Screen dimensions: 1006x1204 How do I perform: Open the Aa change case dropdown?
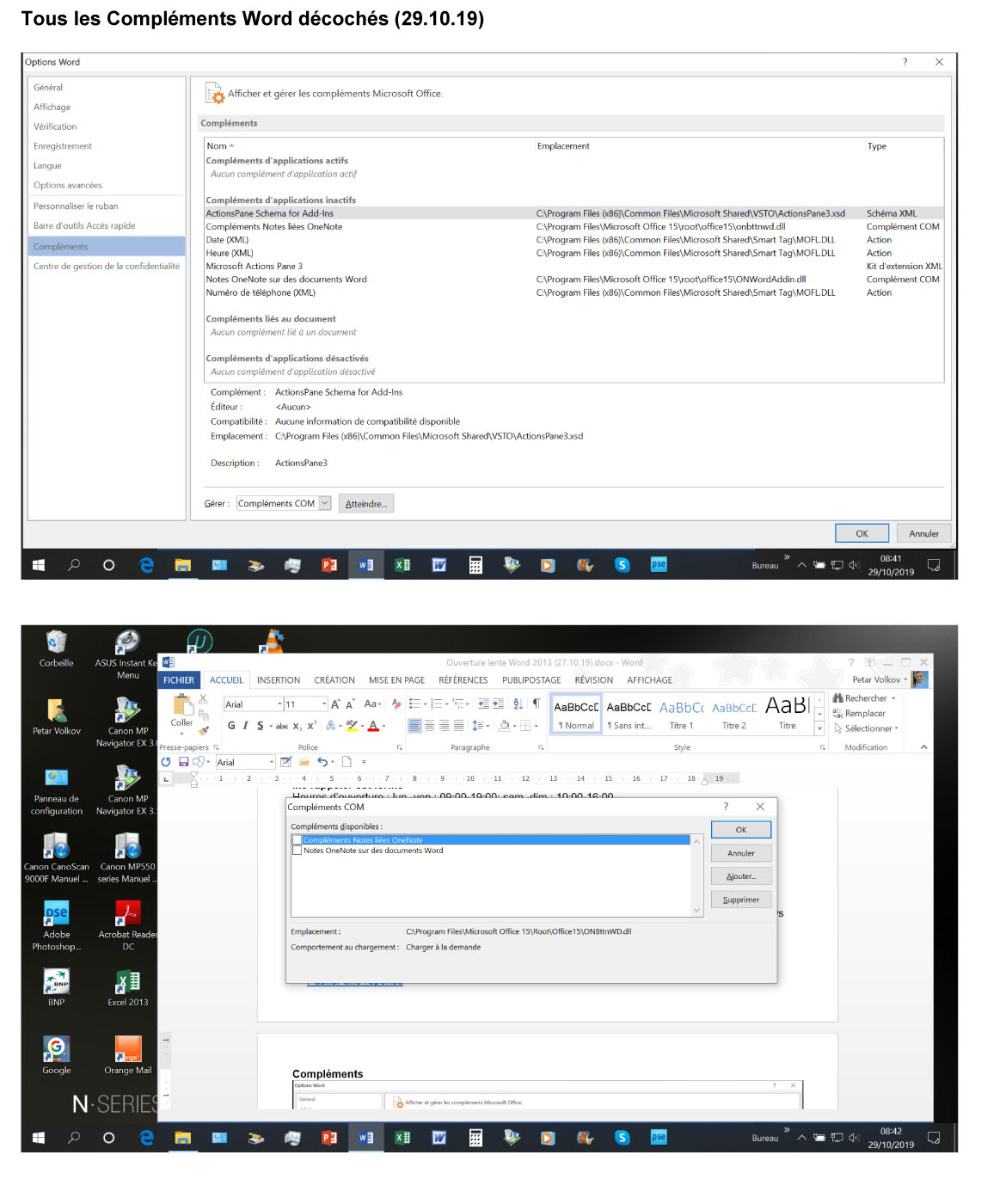[x=372, y=703]
